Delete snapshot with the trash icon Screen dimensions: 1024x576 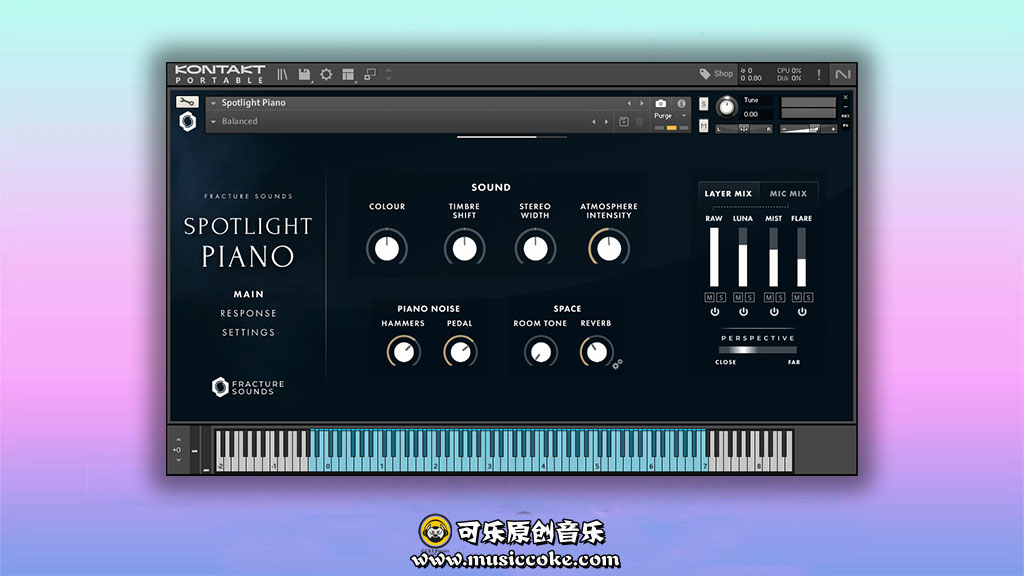640,121
